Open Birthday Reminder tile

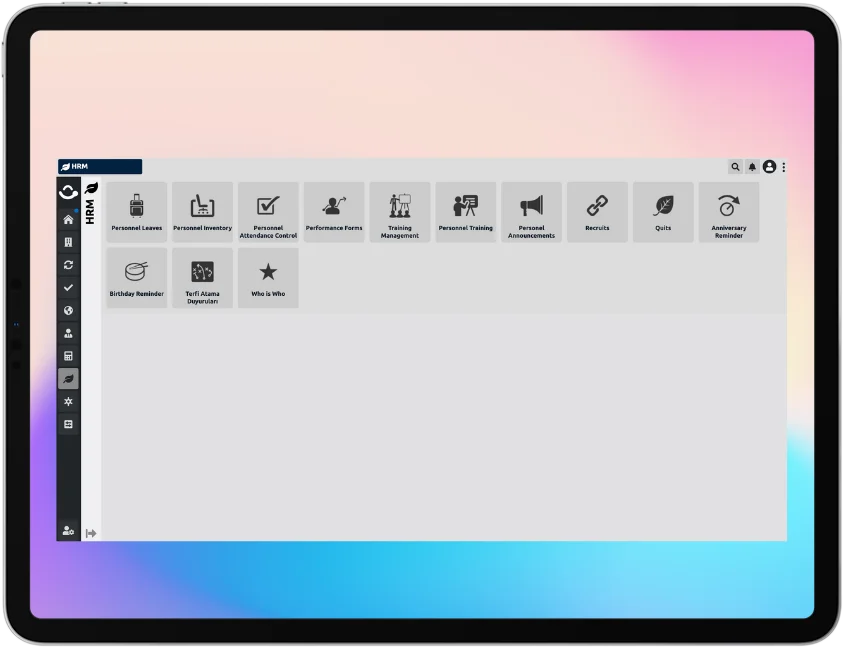pyautogui.click(x=137, y=277)
